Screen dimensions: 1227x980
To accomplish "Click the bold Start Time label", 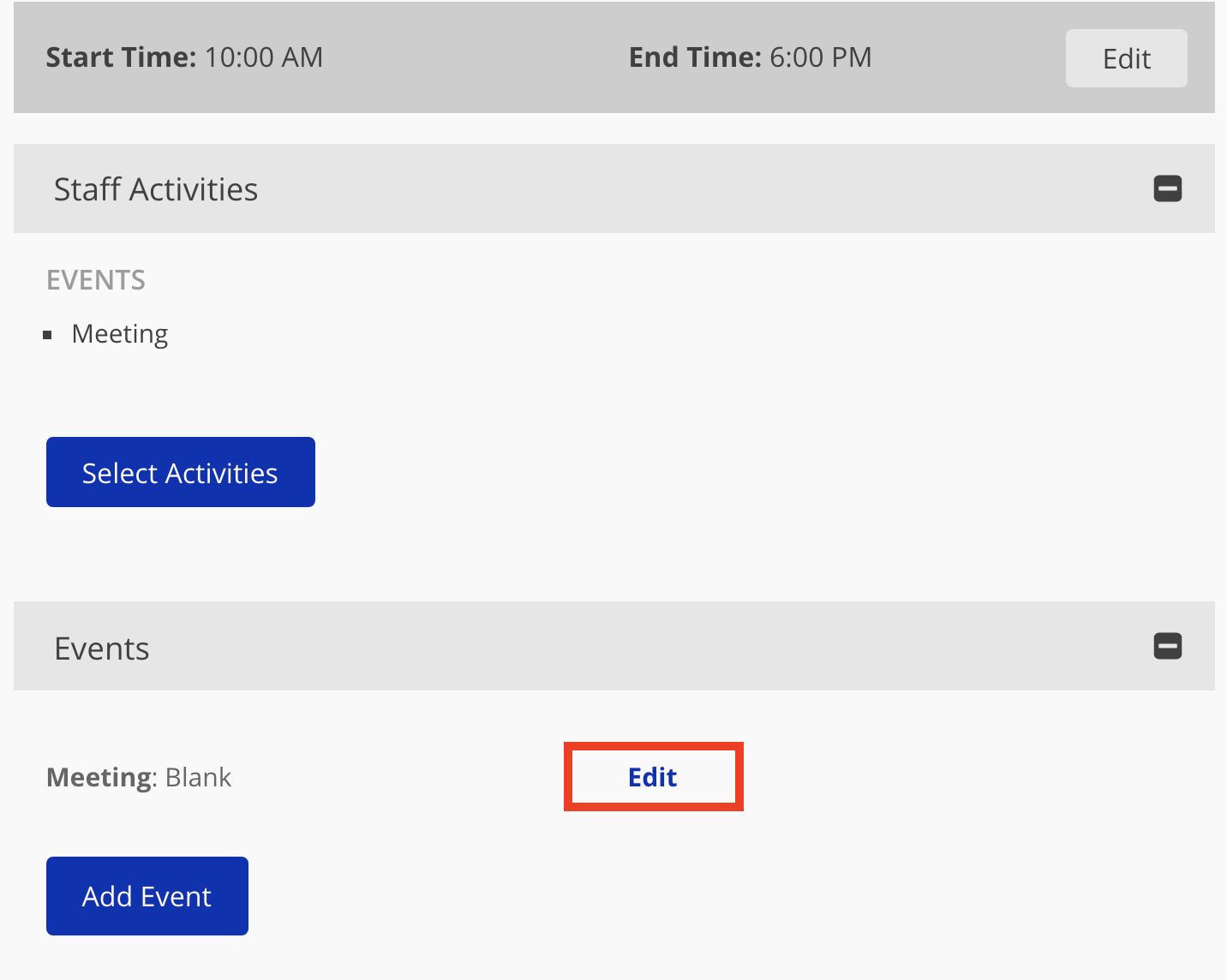I will 121,57.
